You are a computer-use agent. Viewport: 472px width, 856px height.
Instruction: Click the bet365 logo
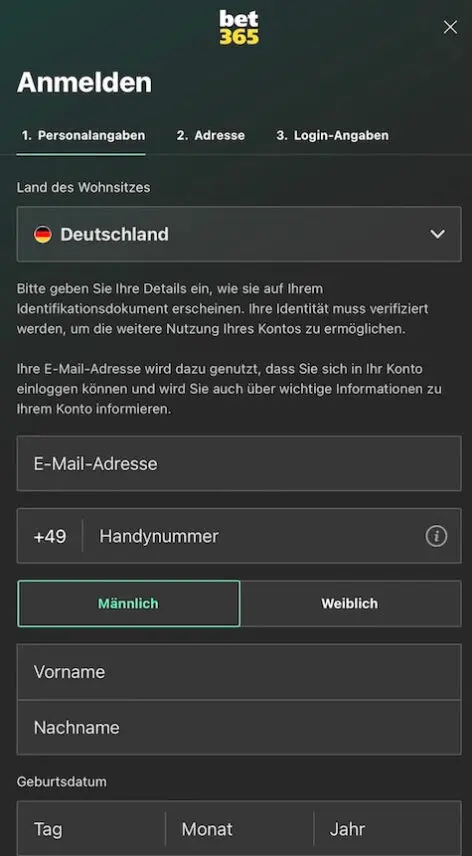click(239, 27)
